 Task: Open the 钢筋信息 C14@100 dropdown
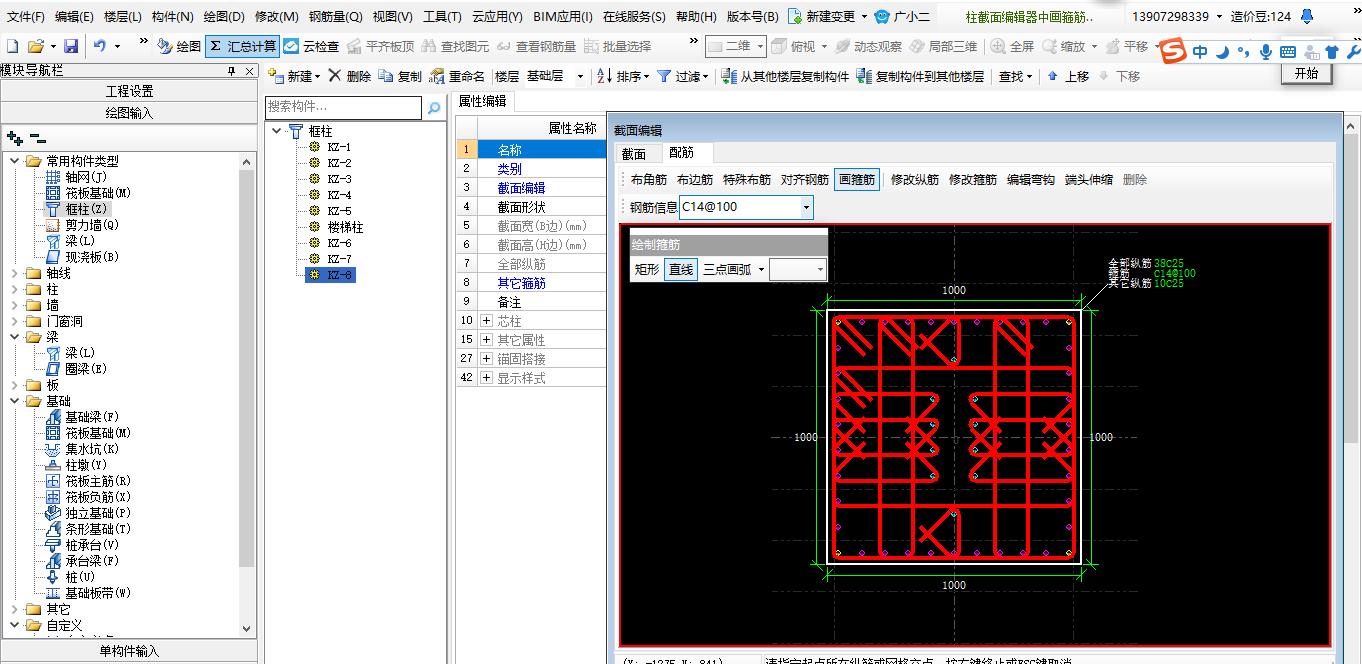click(807, 207)
